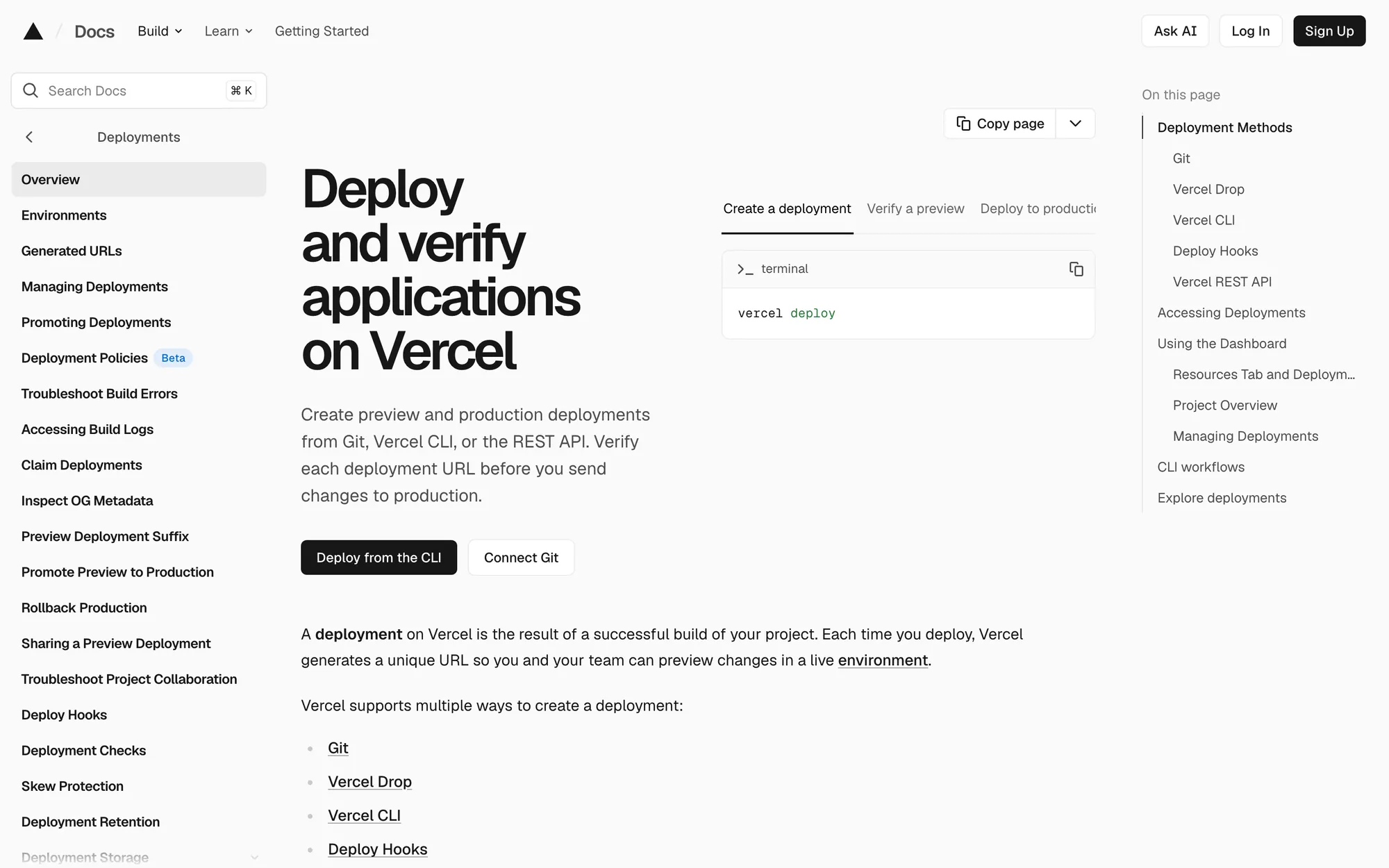Switch to the Verify a preview tab
The height and width of the screenshot is (868, 1389).
[915, 208]
